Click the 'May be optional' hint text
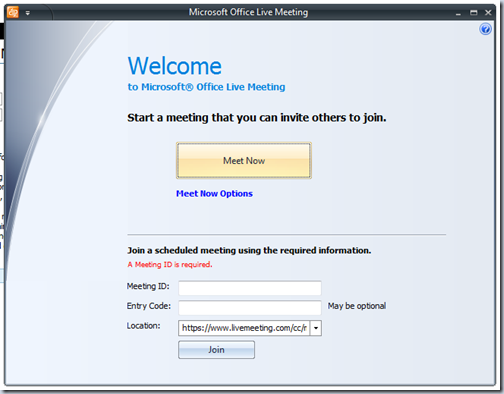The width and height of the screenshot is (504, 394). [357, 306]
